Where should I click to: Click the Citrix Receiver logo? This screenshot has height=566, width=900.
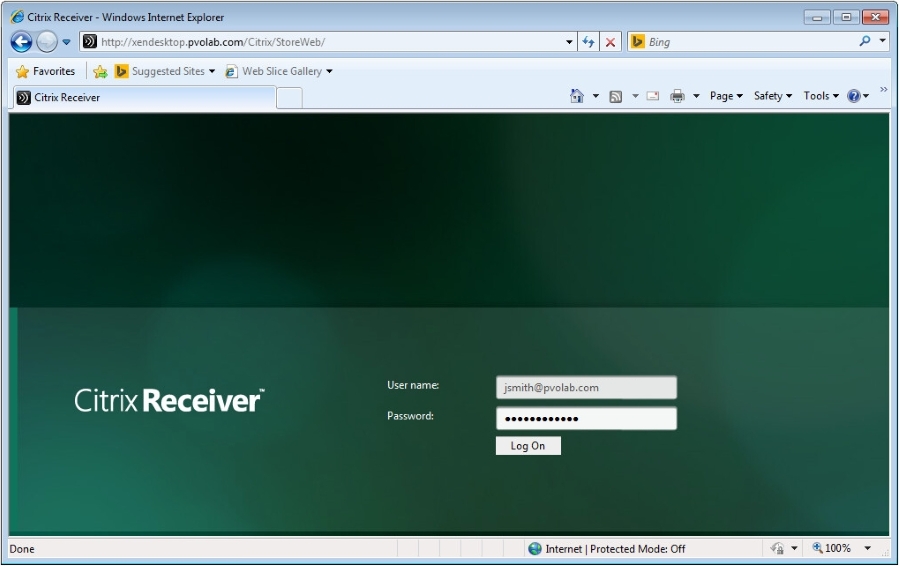pyautogui.click(x=169, y=400)
